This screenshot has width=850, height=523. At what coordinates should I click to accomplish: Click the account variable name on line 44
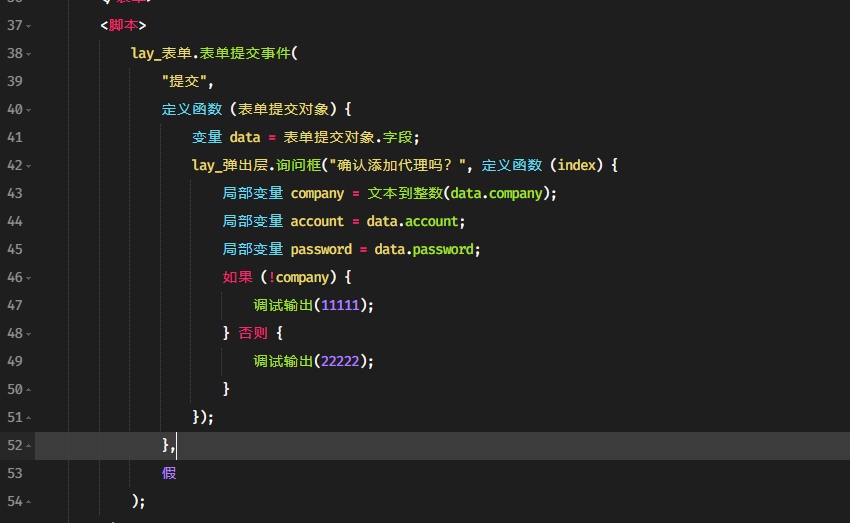[x=317, y=221]
